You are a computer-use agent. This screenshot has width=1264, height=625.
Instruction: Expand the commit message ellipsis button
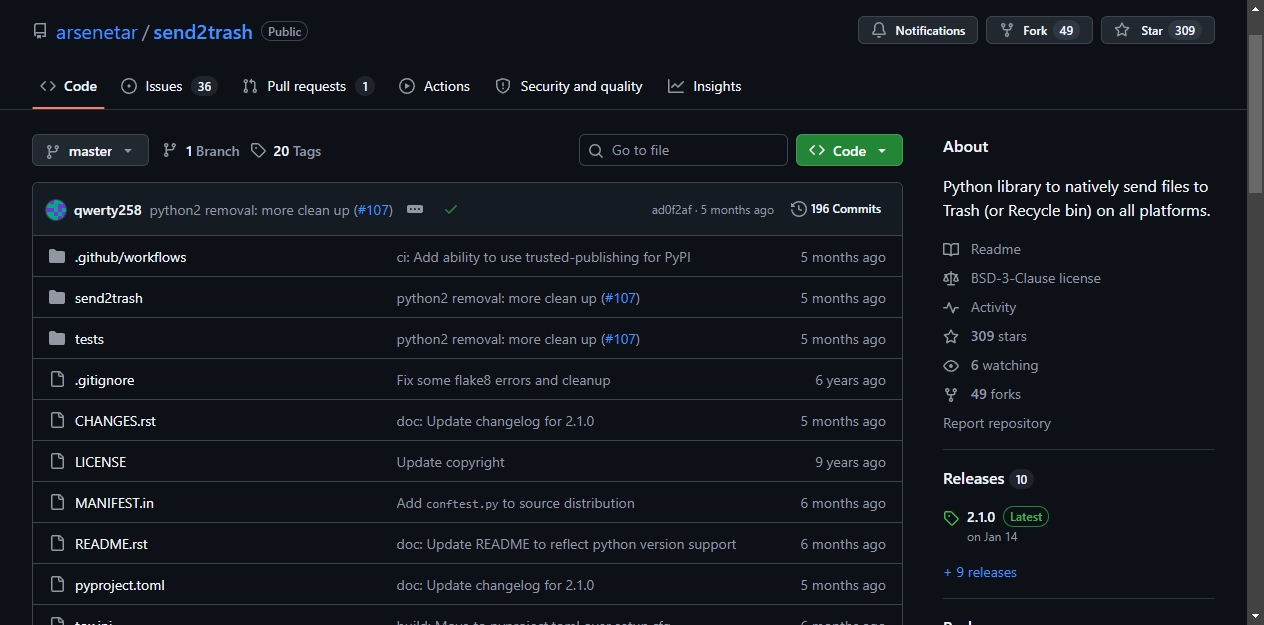(x=415, y=209)
